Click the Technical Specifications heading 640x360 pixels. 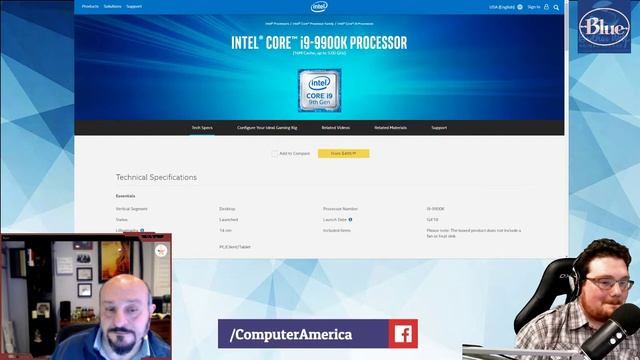(156, 177)
